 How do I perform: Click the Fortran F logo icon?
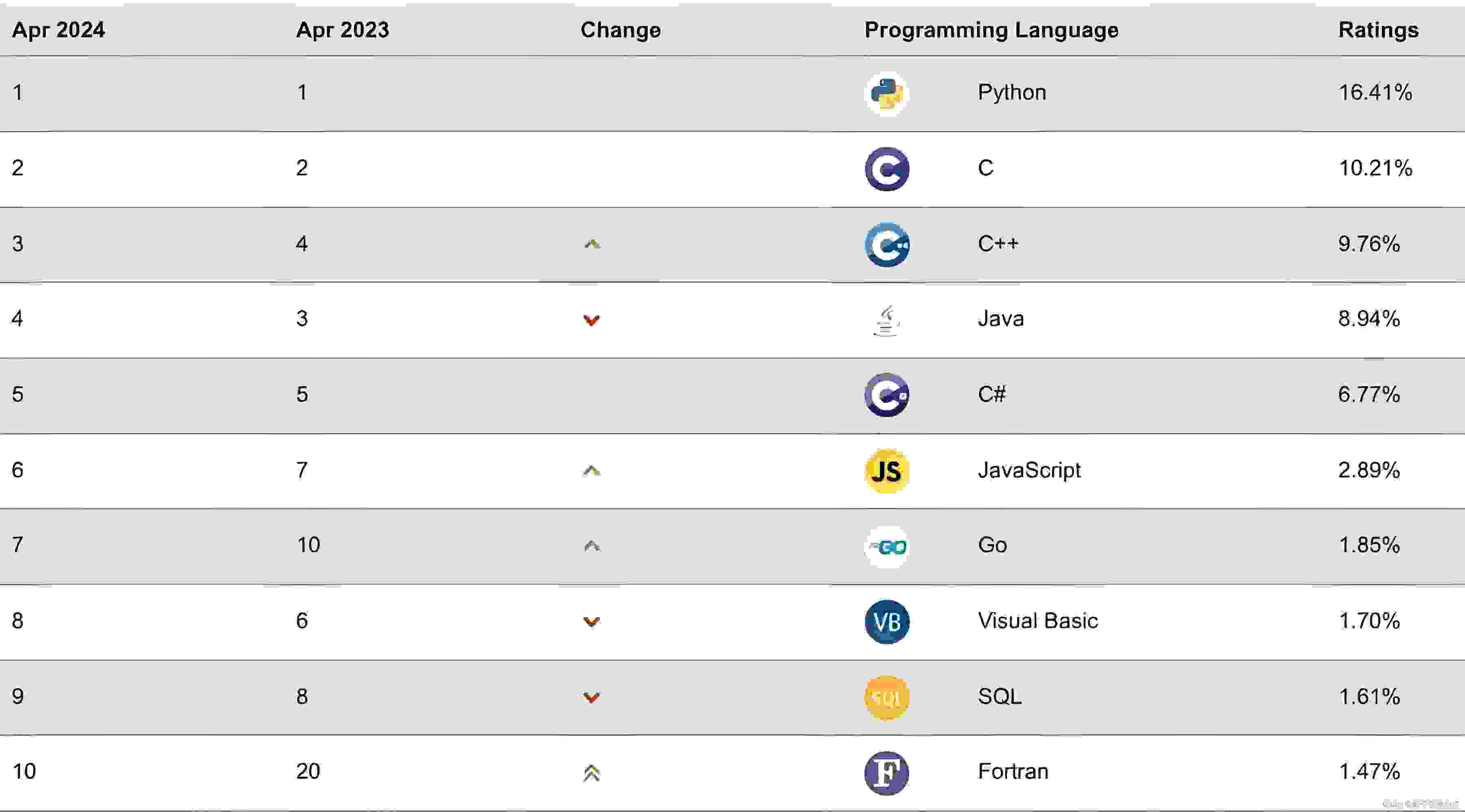(x=887, y=773)
